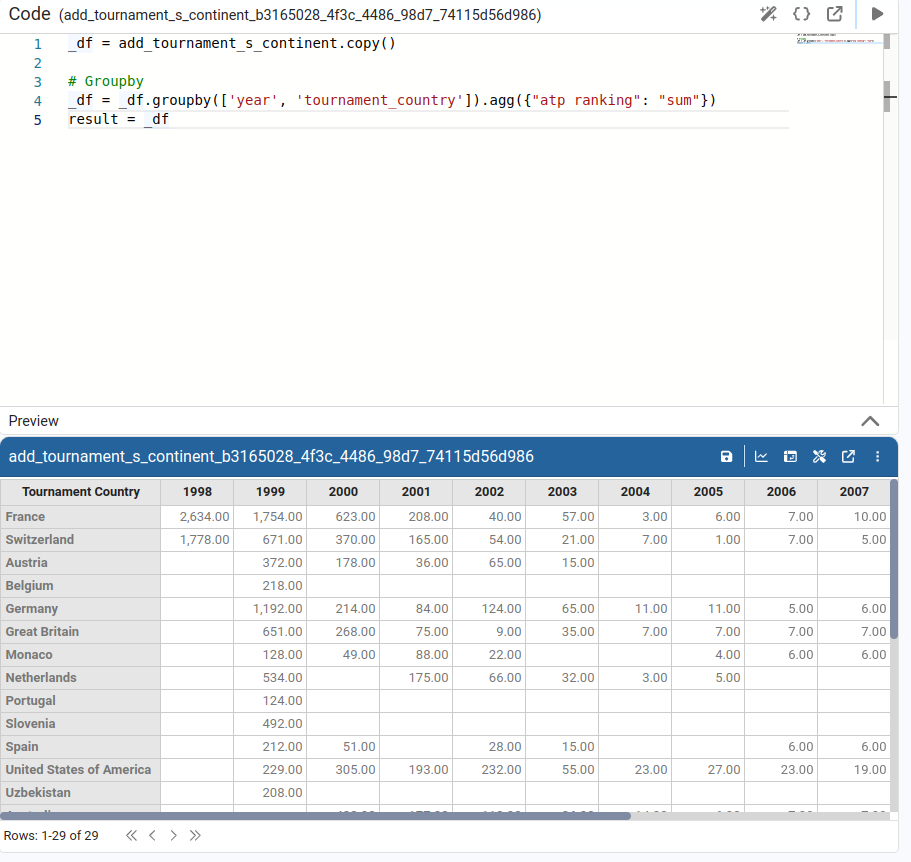Collapse the Preview panel chevron
Viewport: 911px width, 862px height.
pos(870,421)
